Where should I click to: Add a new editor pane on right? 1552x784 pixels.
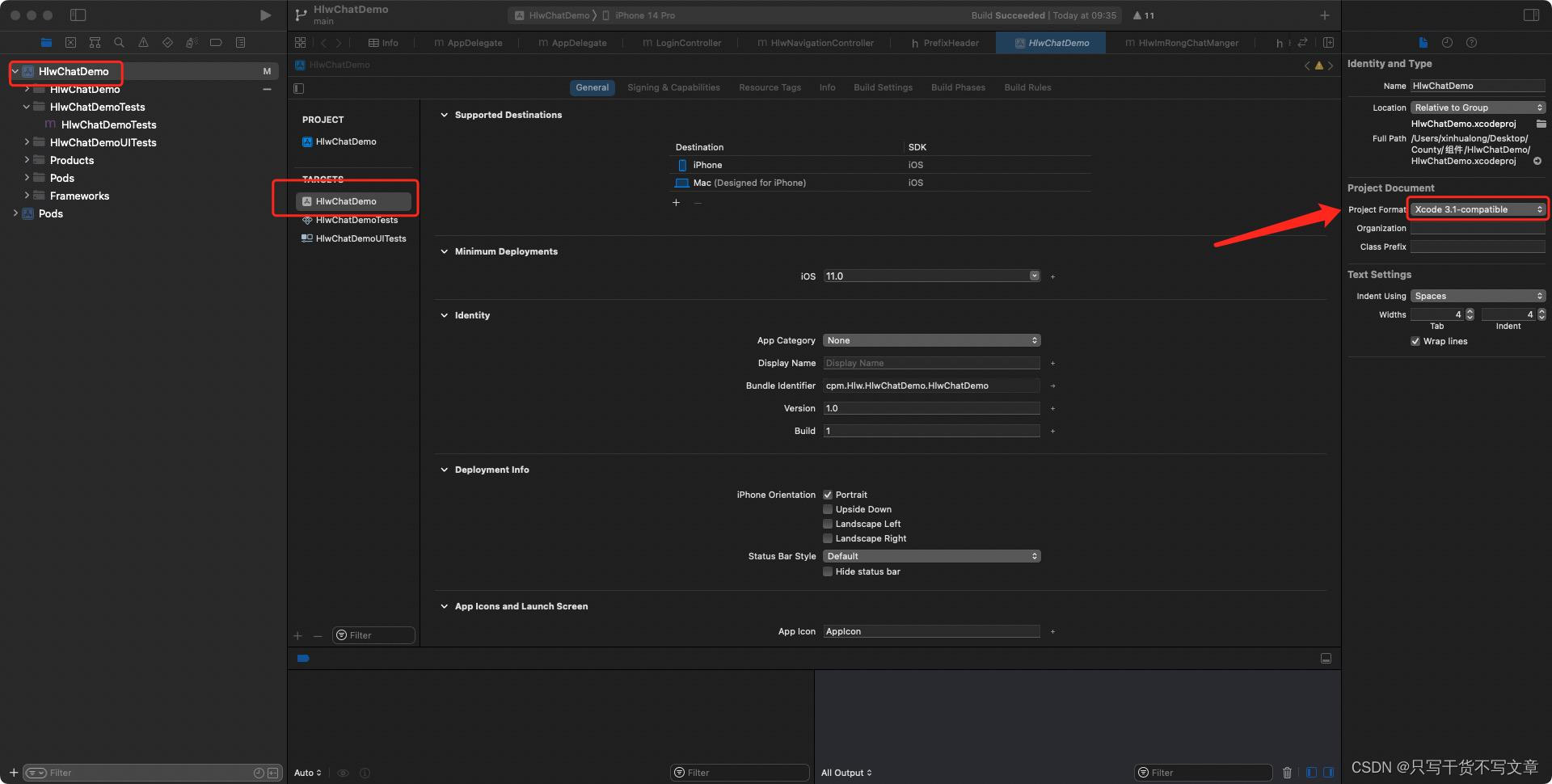(x=1328, y=43)
